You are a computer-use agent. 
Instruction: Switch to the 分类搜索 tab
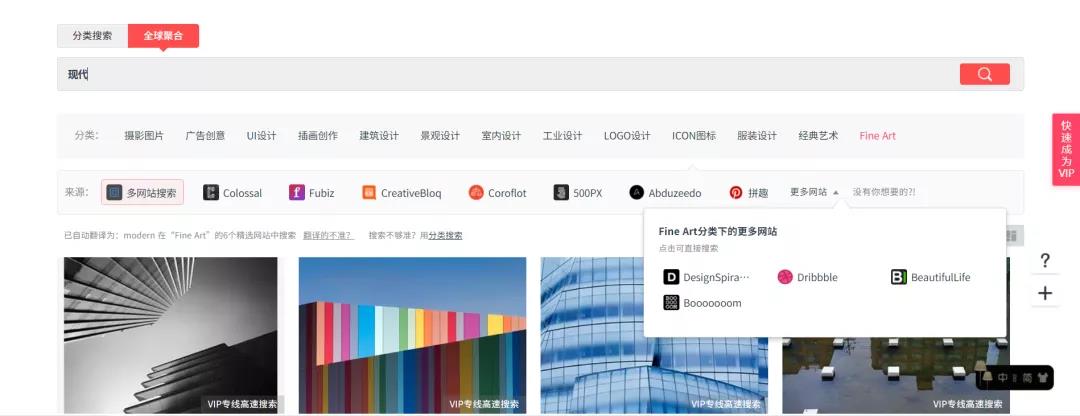tap(92, 35)
